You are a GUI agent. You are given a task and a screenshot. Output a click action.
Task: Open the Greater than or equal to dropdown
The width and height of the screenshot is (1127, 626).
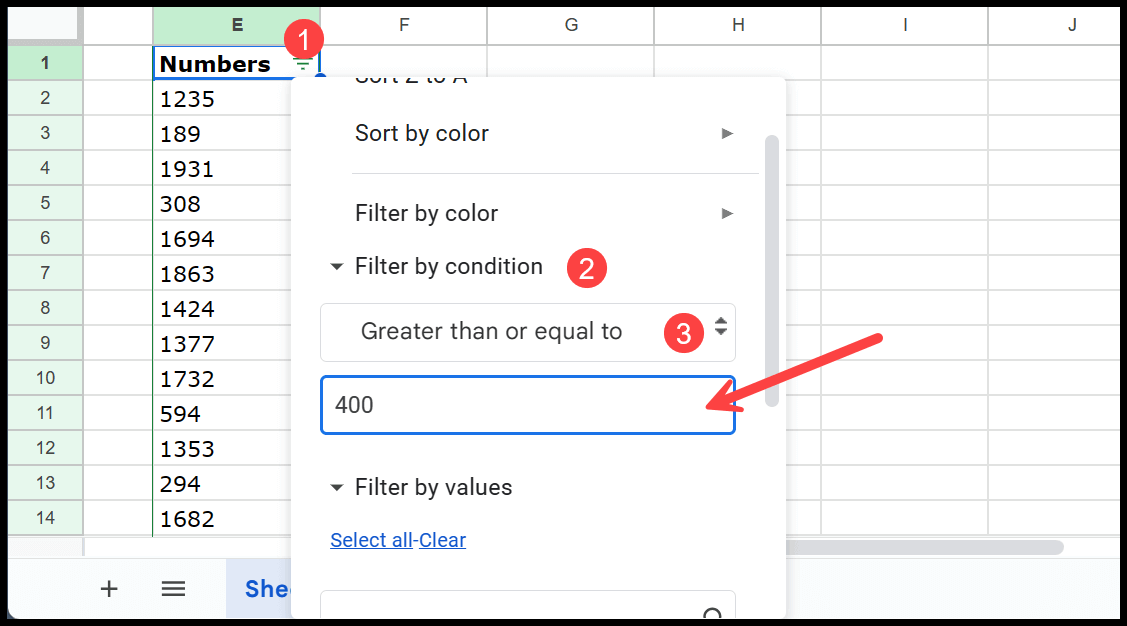click(527, 332)
